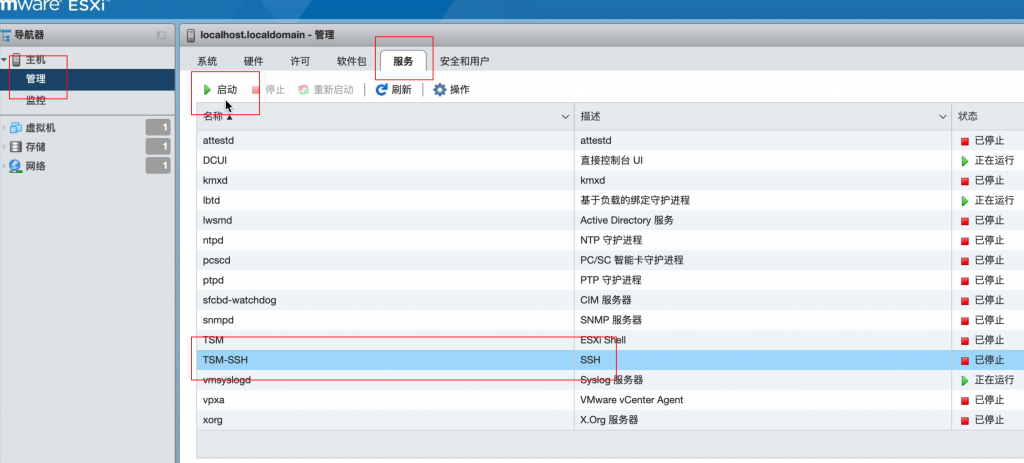
Task: Open the Packages (软件包) tab
Action: click(x=351, y=61)
